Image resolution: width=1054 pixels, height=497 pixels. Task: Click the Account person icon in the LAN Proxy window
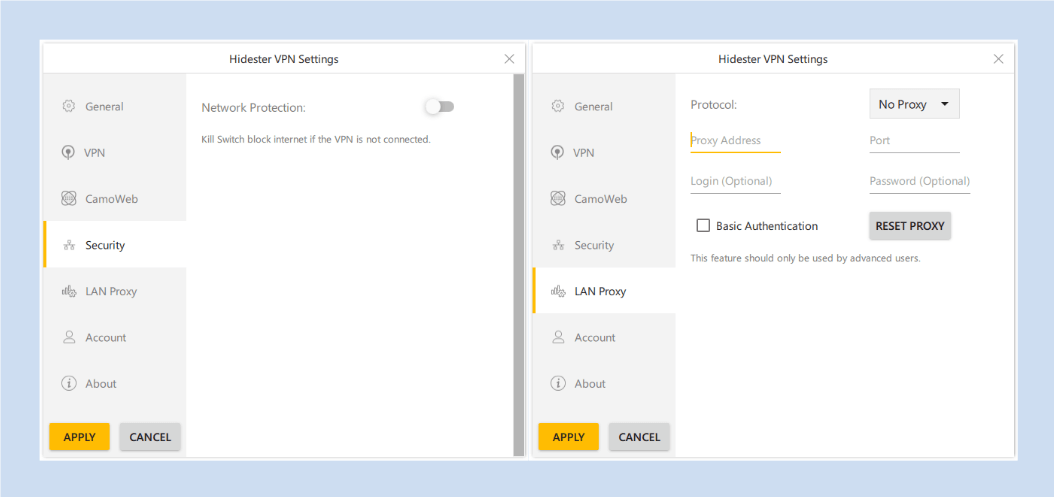coord(558,338)
